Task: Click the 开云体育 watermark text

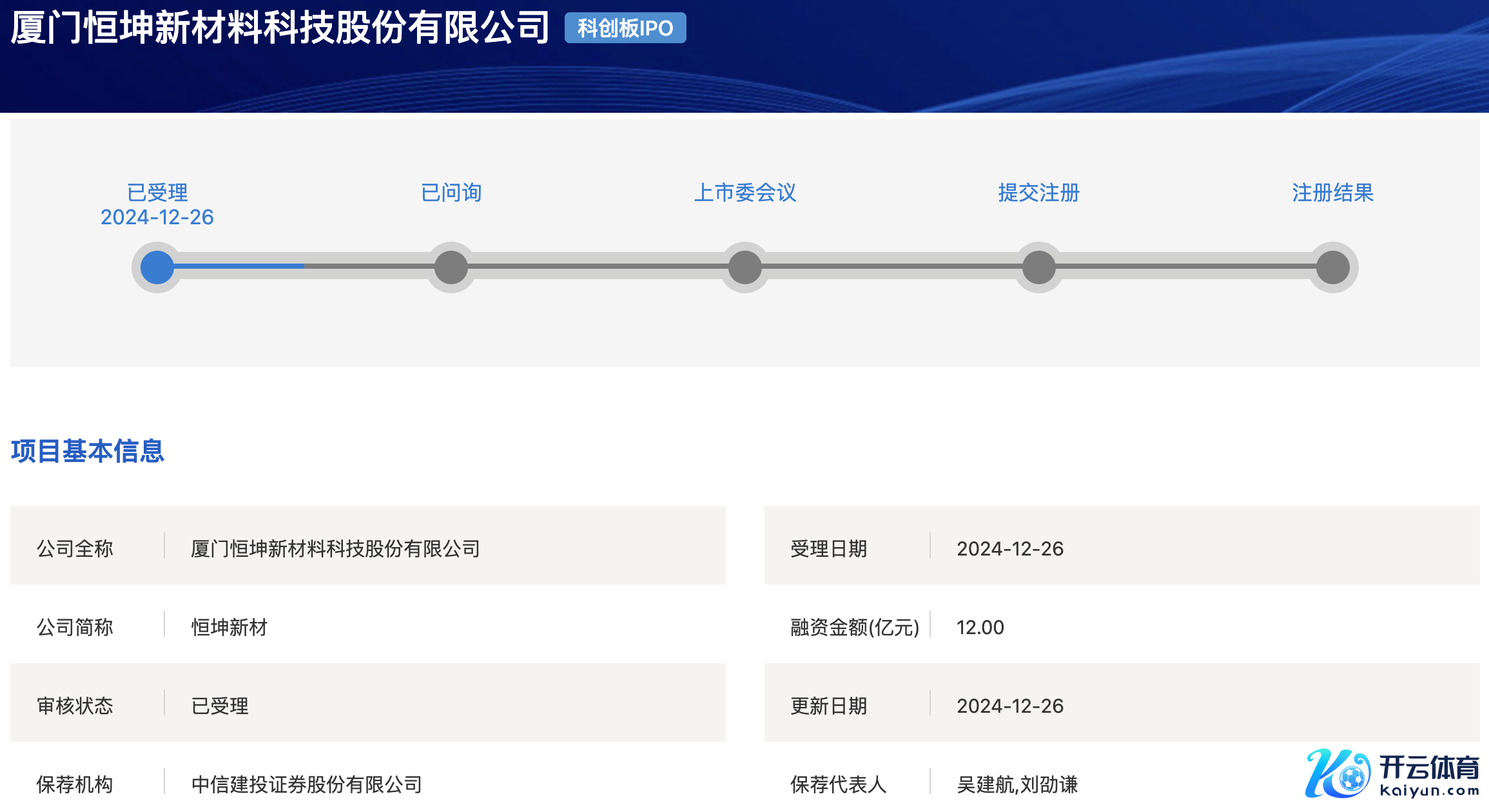Action: 1429,768
